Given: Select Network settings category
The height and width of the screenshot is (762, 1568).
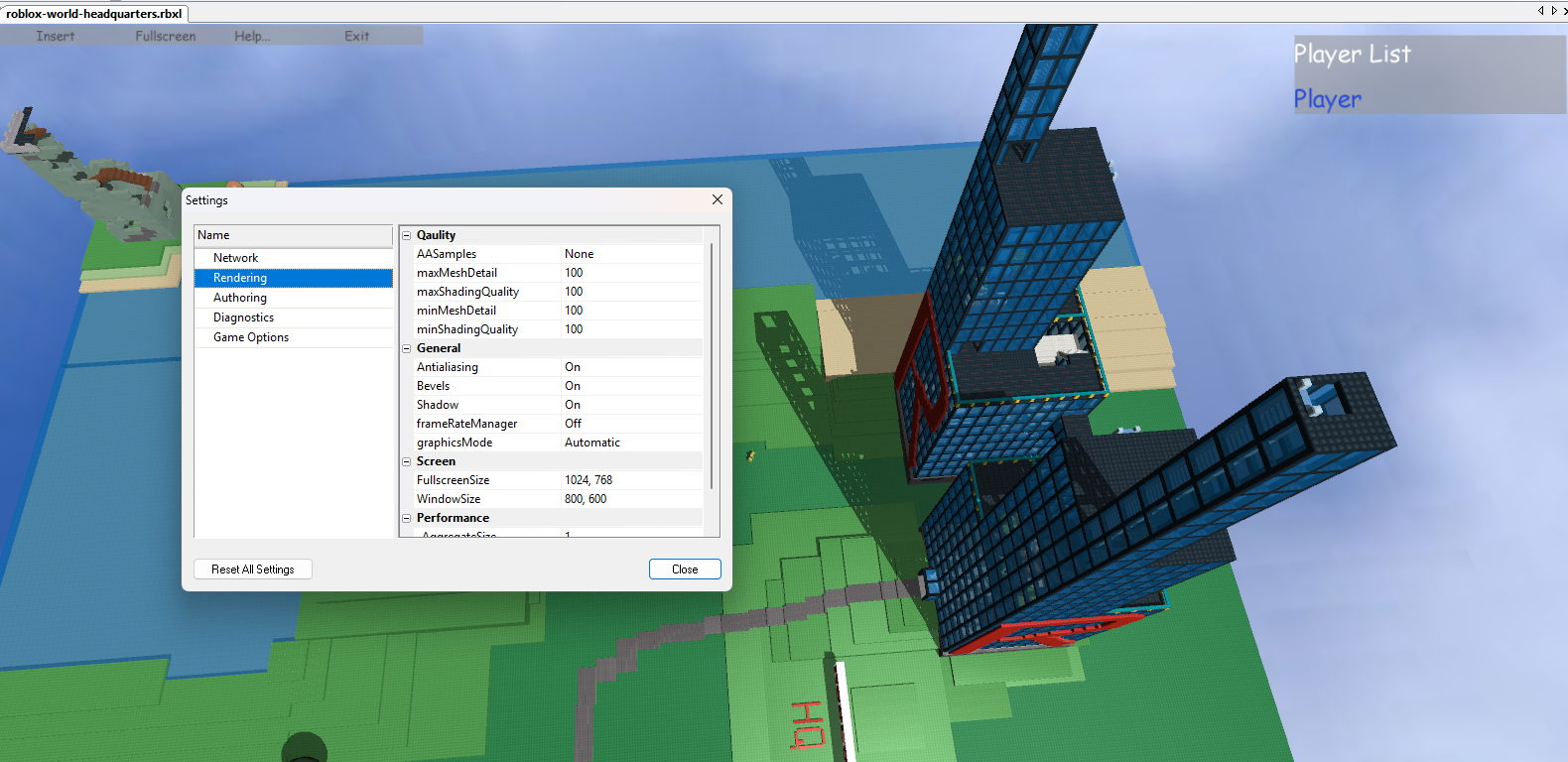Looking at the screenshot, I should pyautogui.click(x=294, y=258).
